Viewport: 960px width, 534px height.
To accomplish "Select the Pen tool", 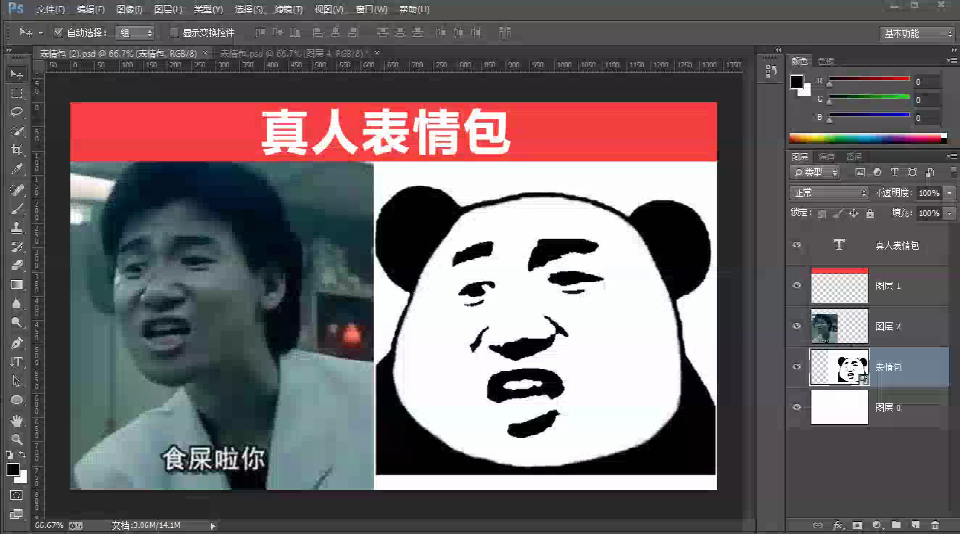I will click(17, 343).
